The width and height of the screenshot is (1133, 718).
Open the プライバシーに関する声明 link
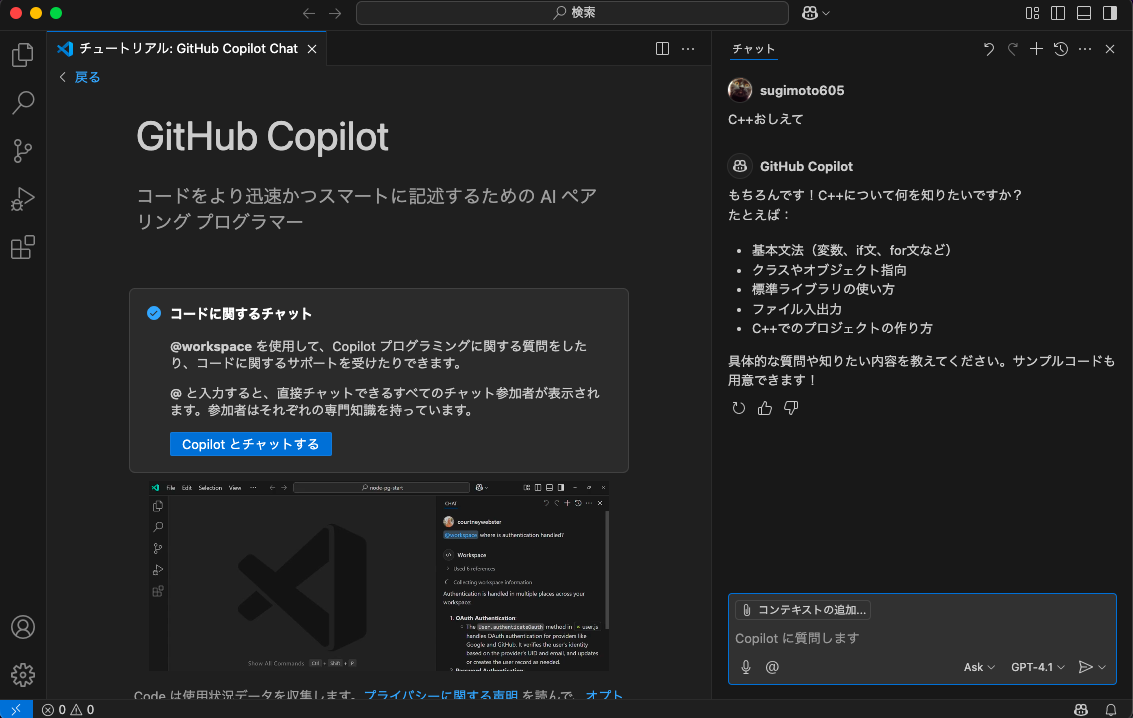coord(441,695)
